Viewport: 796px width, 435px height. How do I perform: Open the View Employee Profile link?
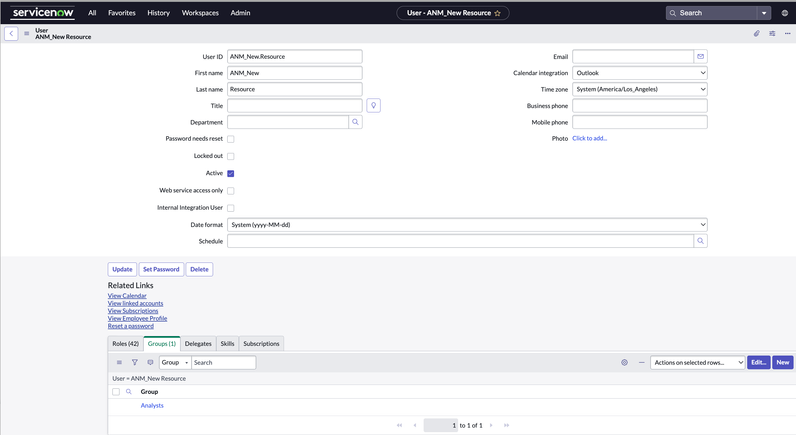tap(137, 318)
